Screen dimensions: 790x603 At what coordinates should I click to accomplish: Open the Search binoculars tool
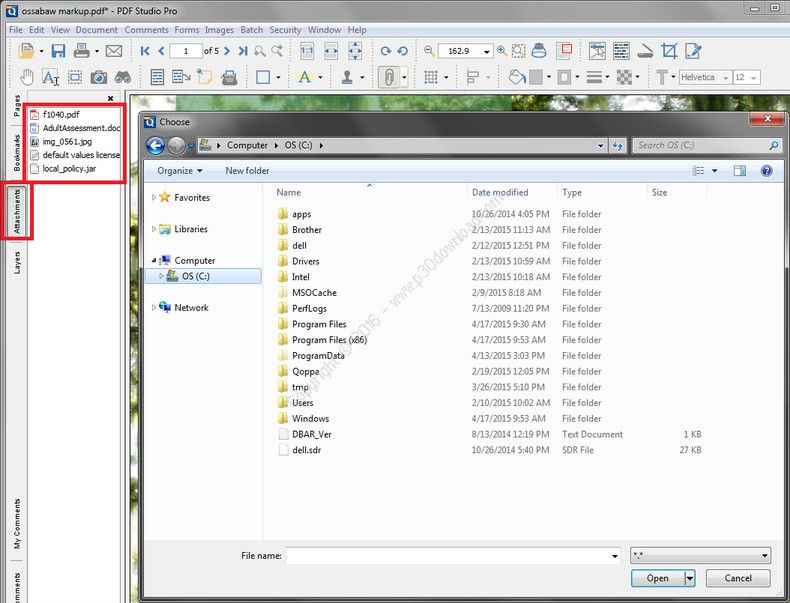click(x=123, y=77)
